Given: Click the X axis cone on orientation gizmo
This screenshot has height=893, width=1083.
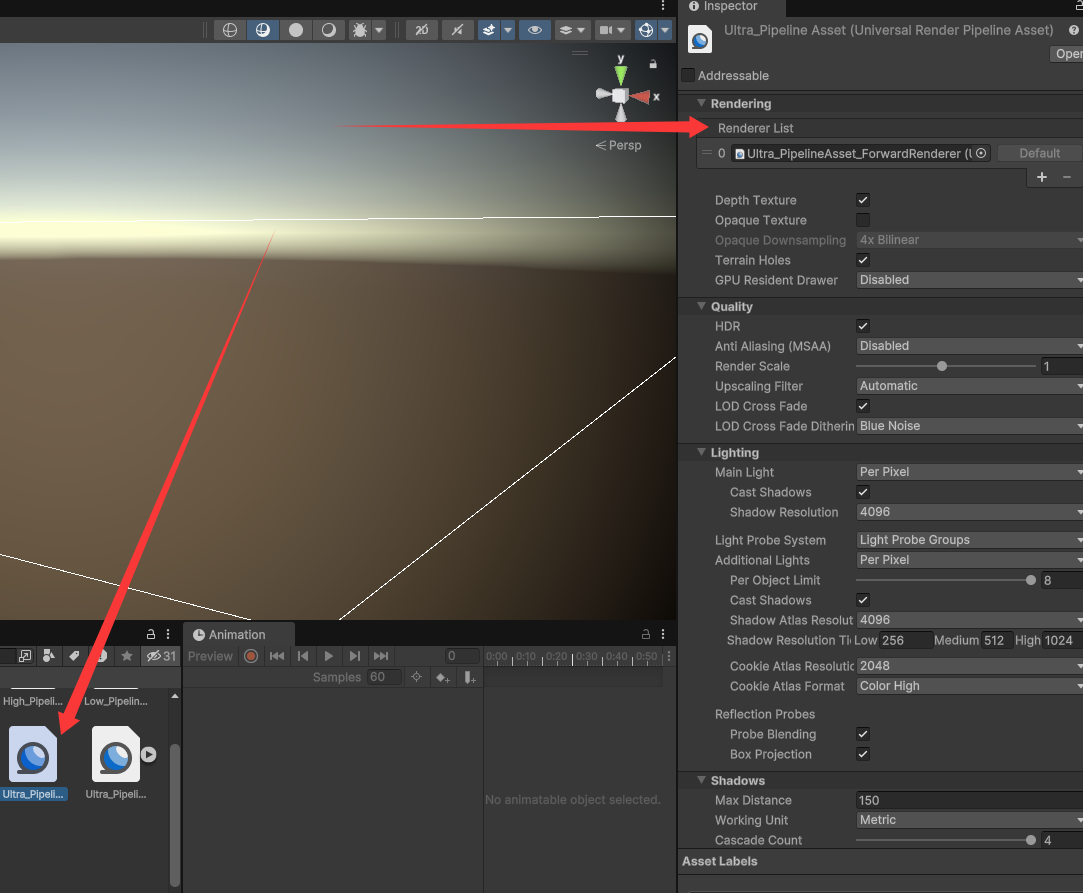Looking at the screenshot, I should click(x=641, y=97).
